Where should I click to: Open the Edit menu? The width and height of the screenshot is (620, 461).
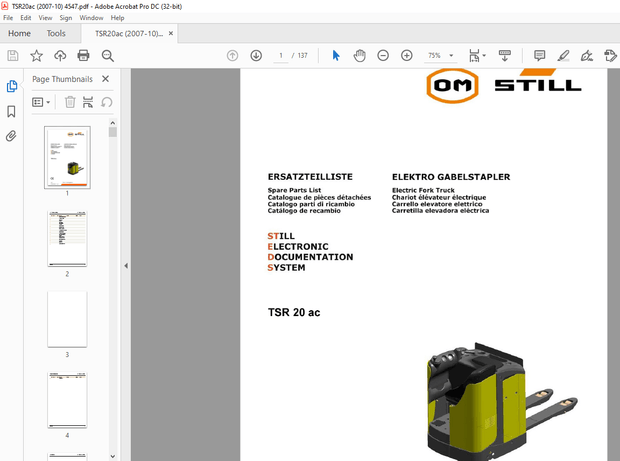point(26,18)
